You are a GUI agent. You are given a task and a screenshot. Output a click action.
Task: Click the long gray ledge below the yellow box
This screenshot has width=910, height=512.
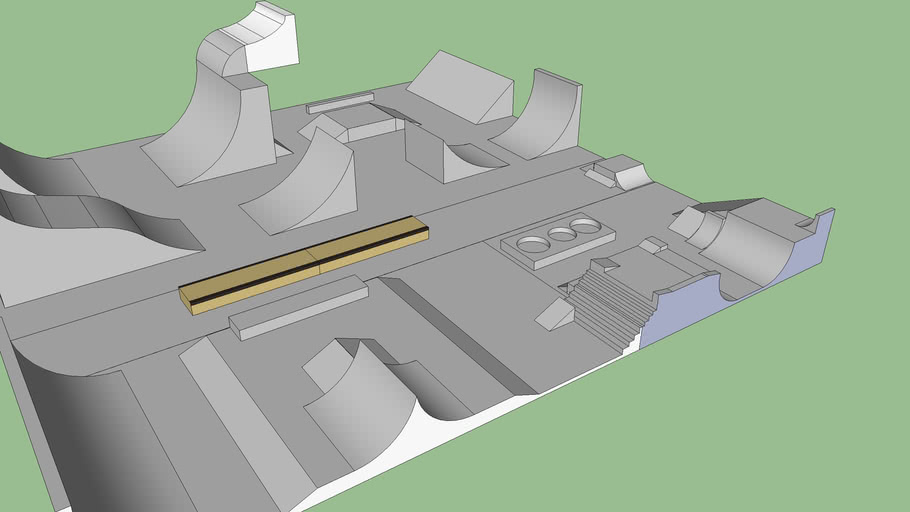tap(298, 308)
